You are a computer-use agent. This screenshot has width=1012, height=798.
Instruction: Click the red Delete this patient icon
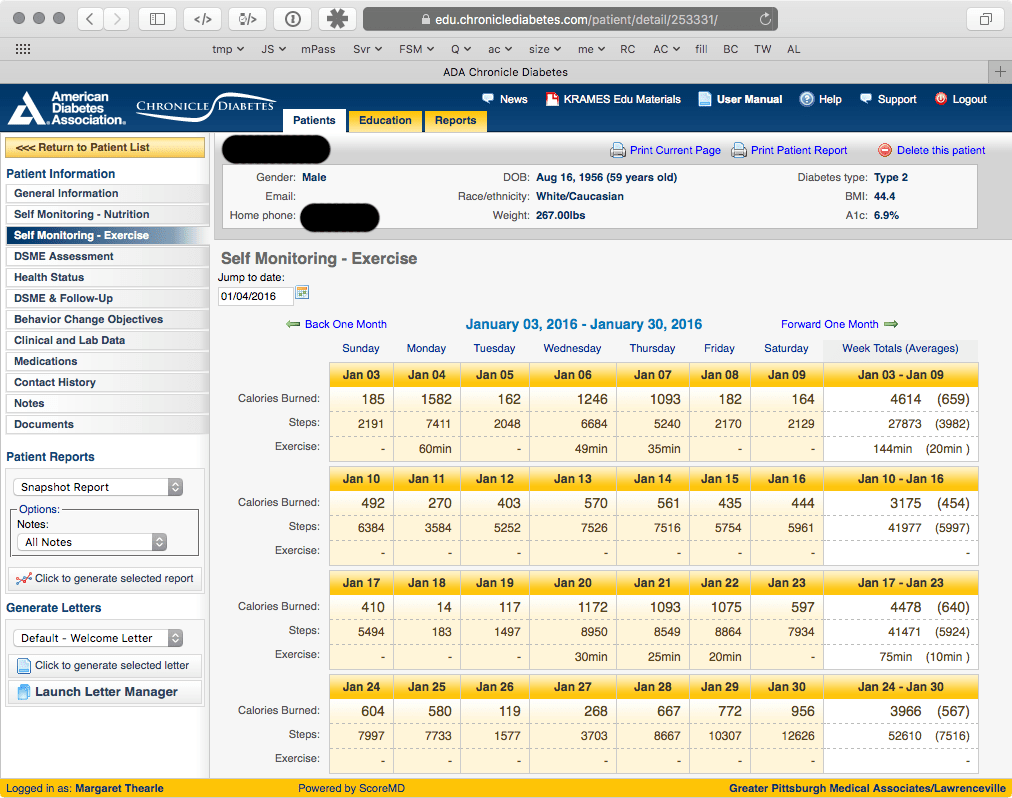[x=884, y=150]
